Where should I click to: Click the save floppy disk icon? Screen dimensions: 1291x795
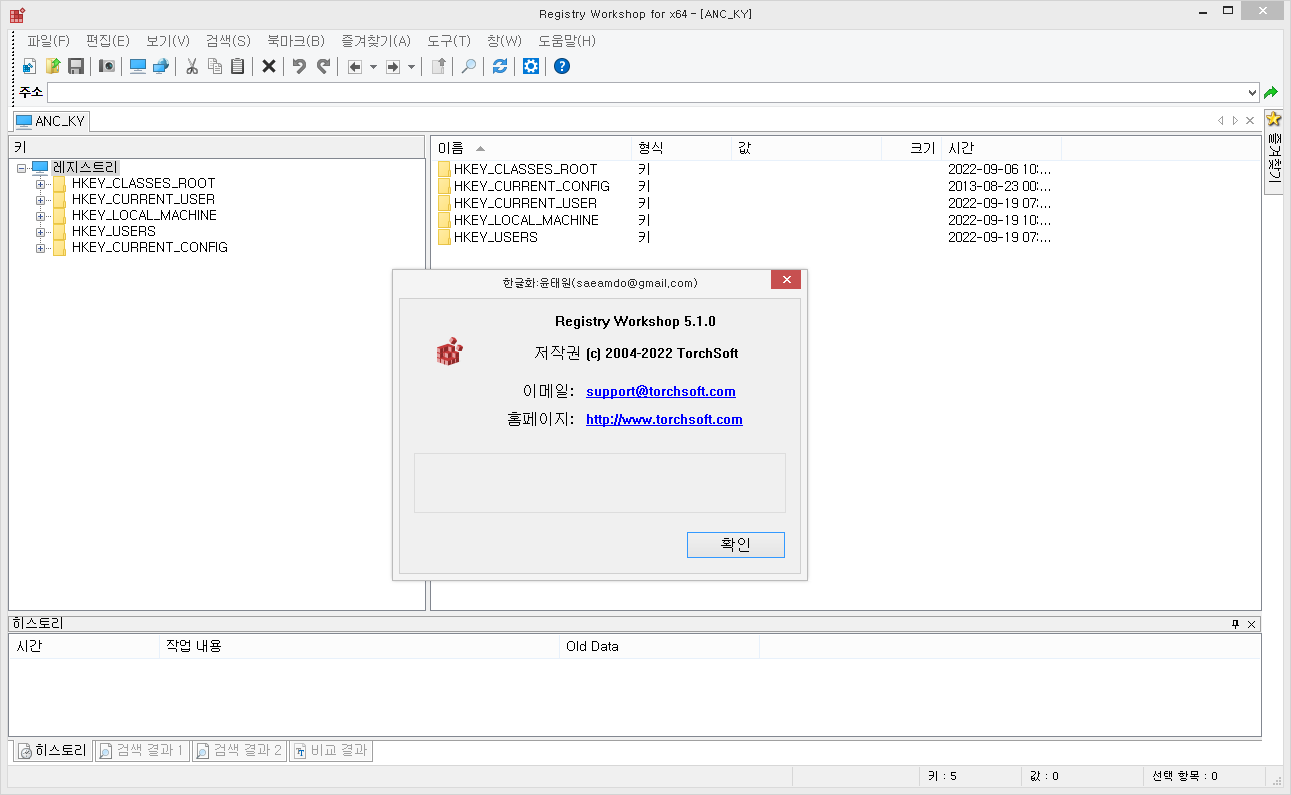[x=76, y=66]
